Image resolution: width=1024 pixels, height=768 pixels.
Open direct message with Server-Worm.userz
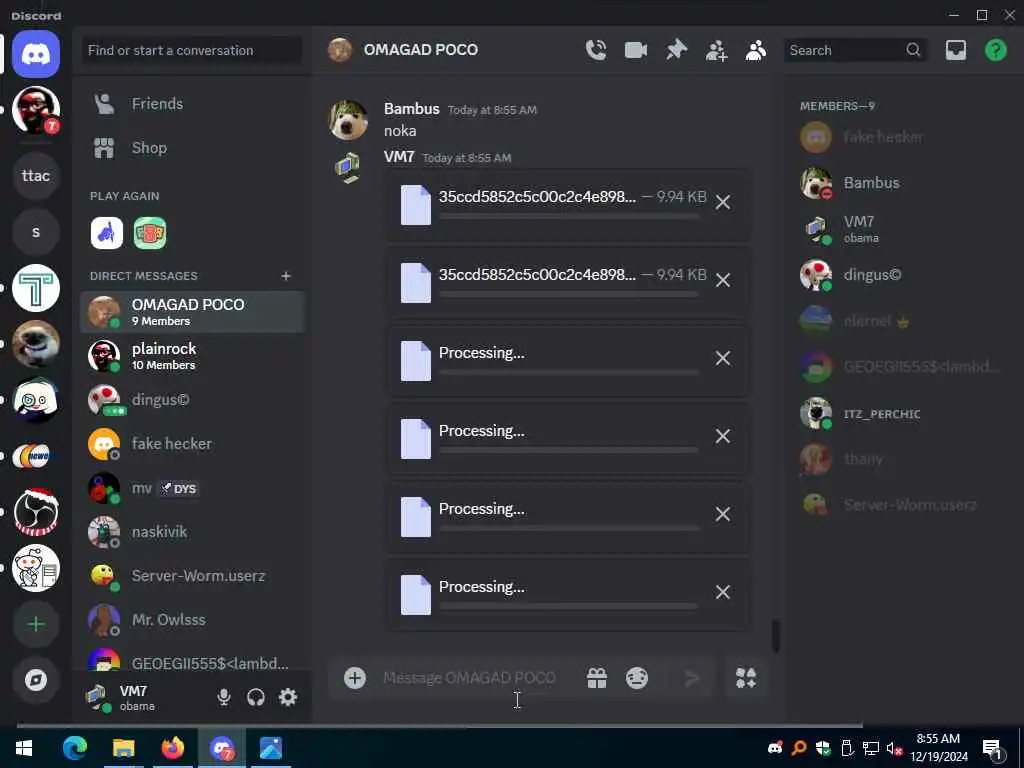[x=191, y=576]
